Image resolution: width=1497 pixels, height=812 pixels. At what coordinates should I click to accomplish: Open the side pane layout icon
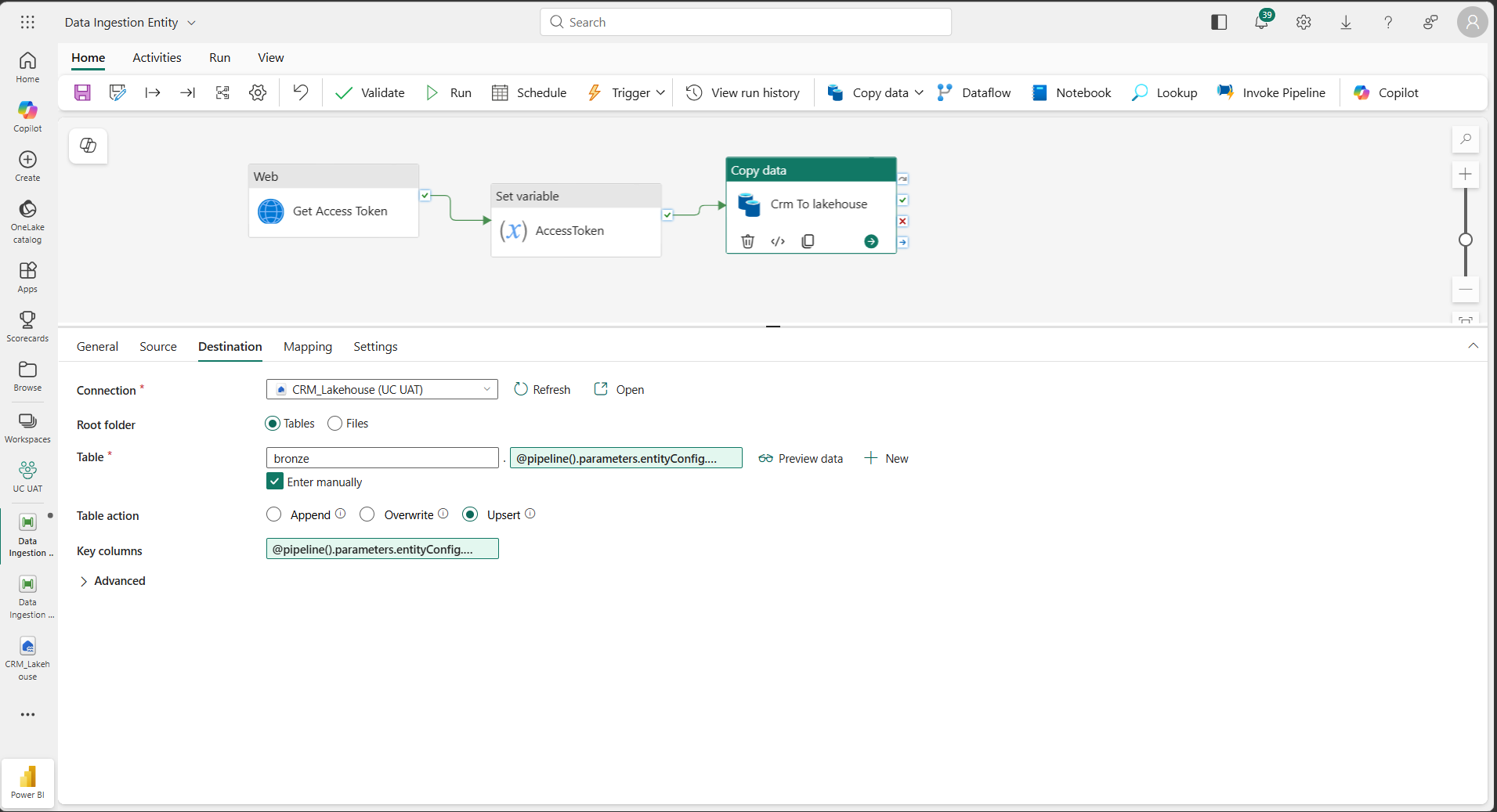point(1219,22)
